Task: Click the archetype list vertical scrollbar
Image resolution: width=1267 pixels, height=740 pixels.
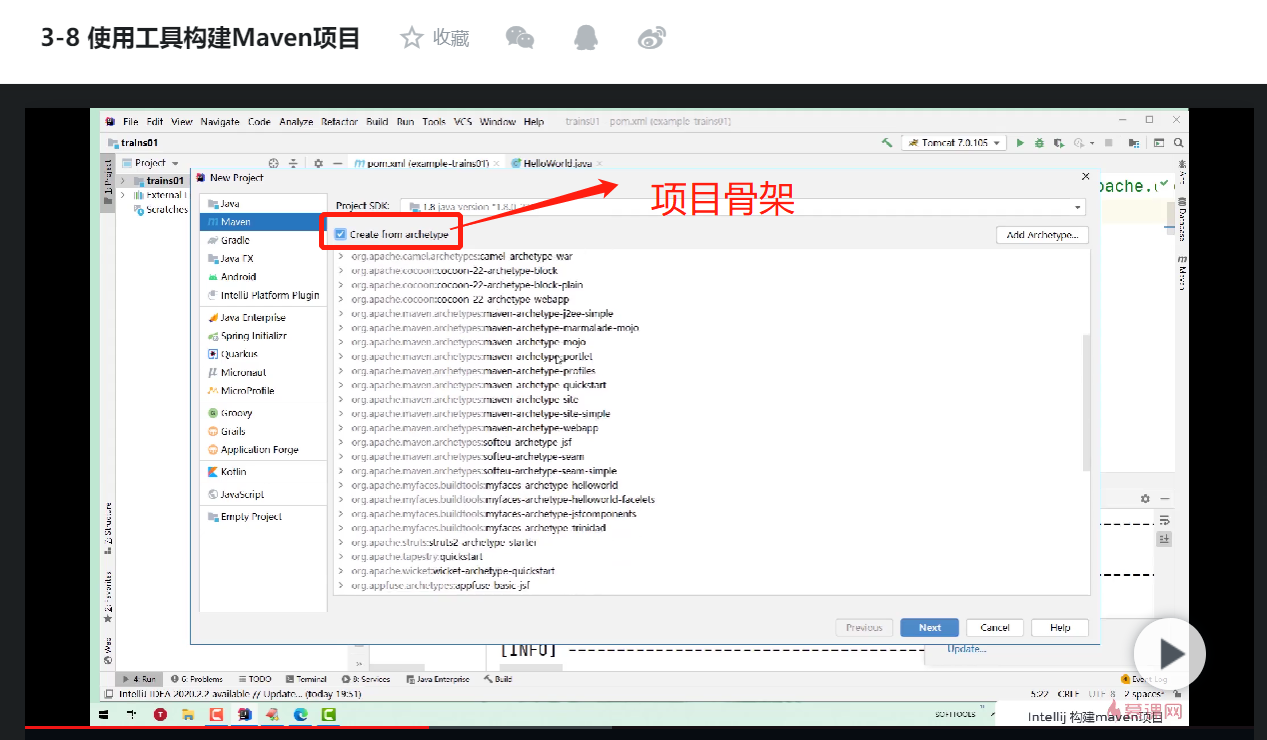Action: pyautogui.click(x=1086, y=402)
